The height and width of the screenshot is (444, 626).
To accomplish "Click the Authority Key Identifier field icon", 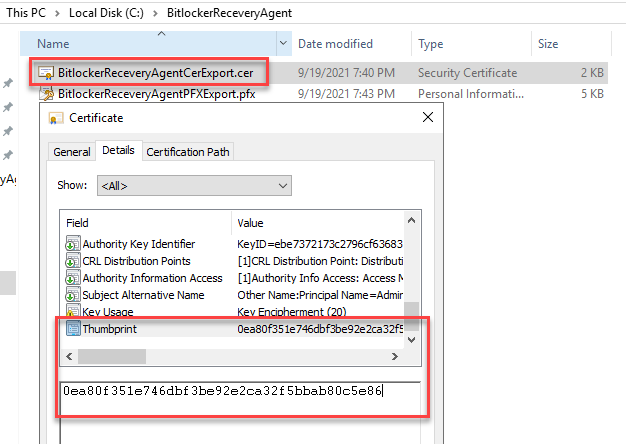I will coord(71,244).
